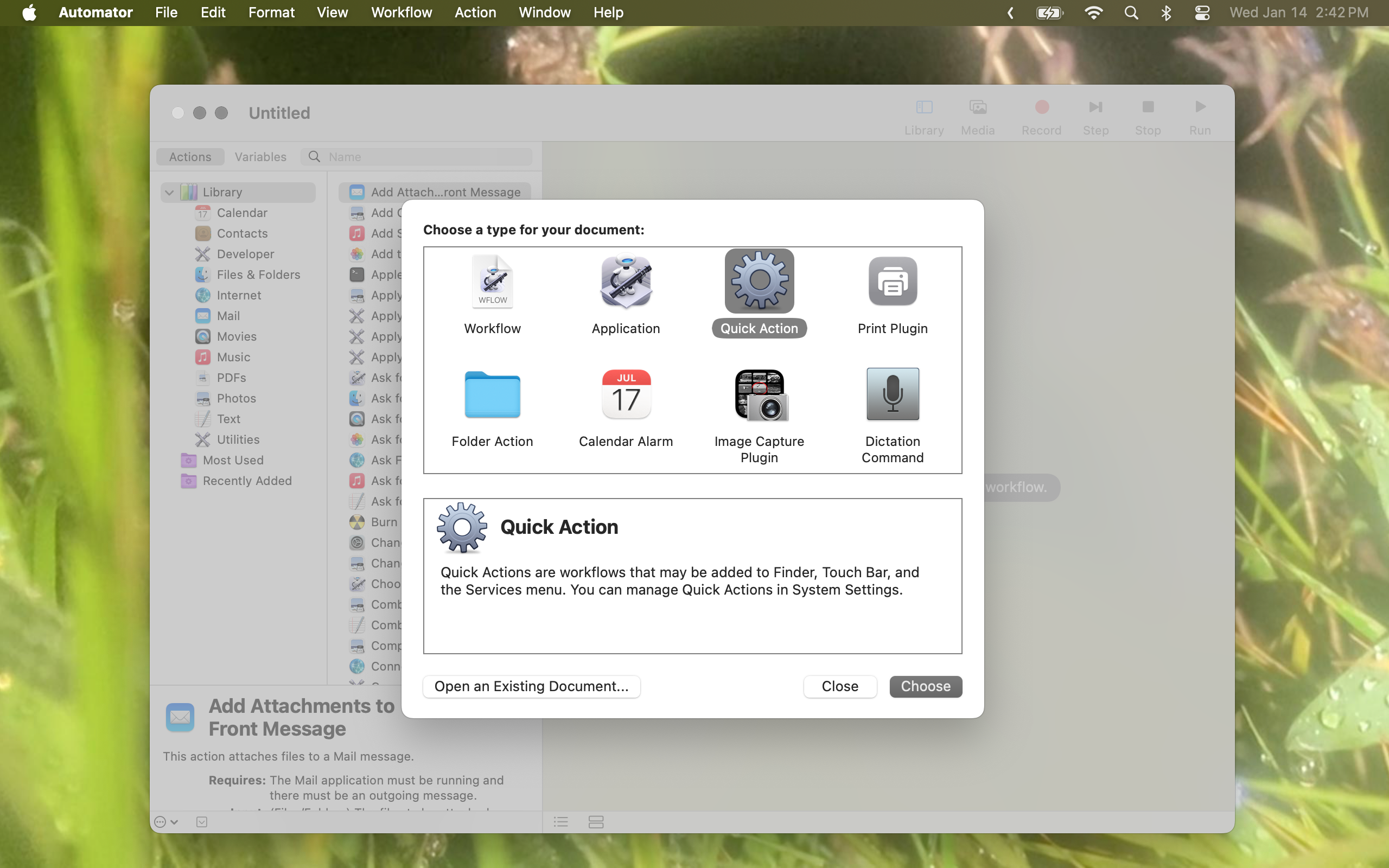Screen dimensions: 1389x868
Task: Open the feedback chevron at bottom left
Action: tap(165, 821)
